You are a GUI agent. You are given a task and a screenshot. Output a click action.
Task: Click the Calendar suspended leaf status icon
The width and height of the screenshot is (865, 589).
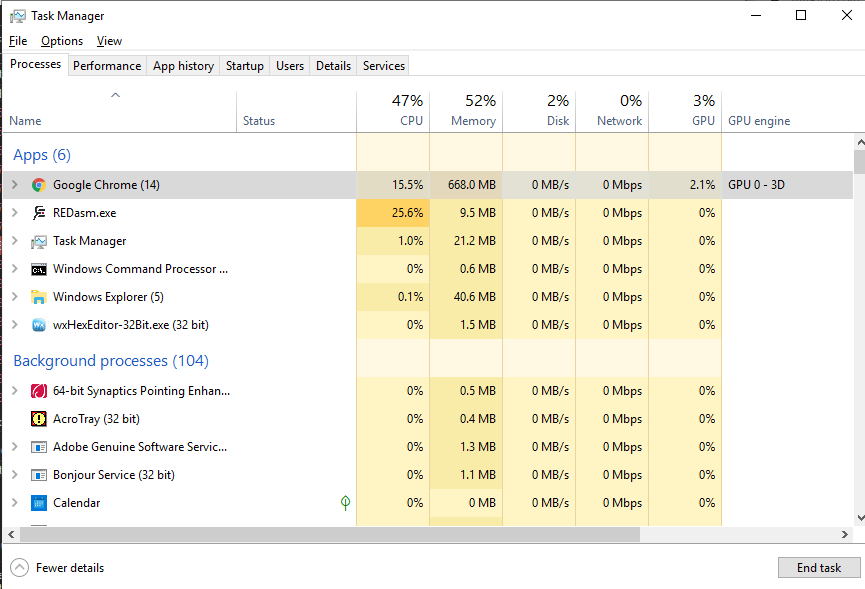345,502
